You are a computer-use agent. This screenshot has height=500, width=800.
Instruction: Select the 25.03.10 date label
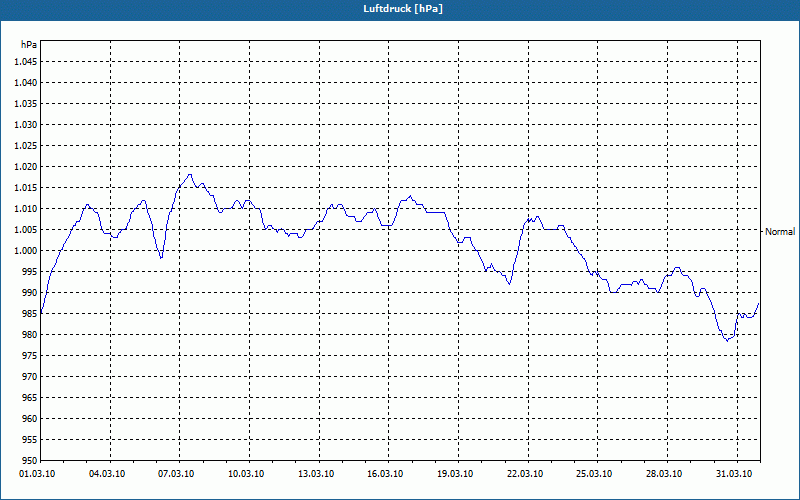point(594,474)
